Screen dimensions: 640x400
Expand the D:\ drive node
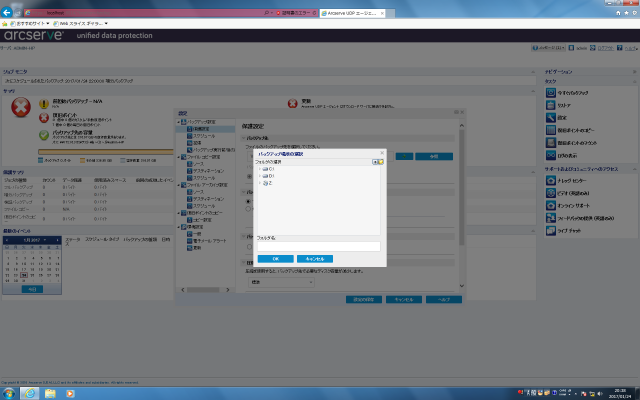(258, 176)
